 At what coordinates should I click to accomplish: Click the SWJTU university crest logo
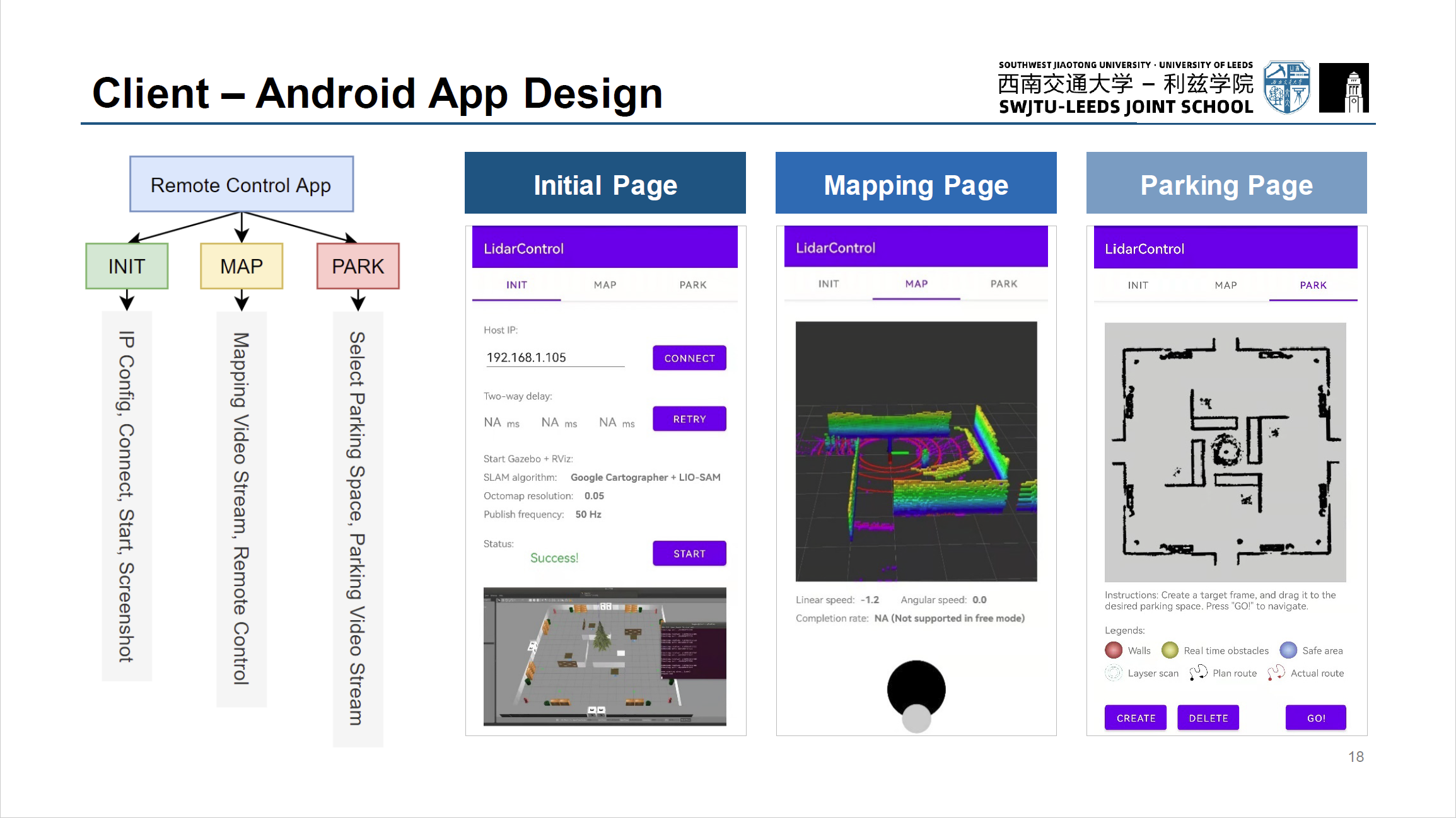pyautogui.click(x=1286, y=88)
